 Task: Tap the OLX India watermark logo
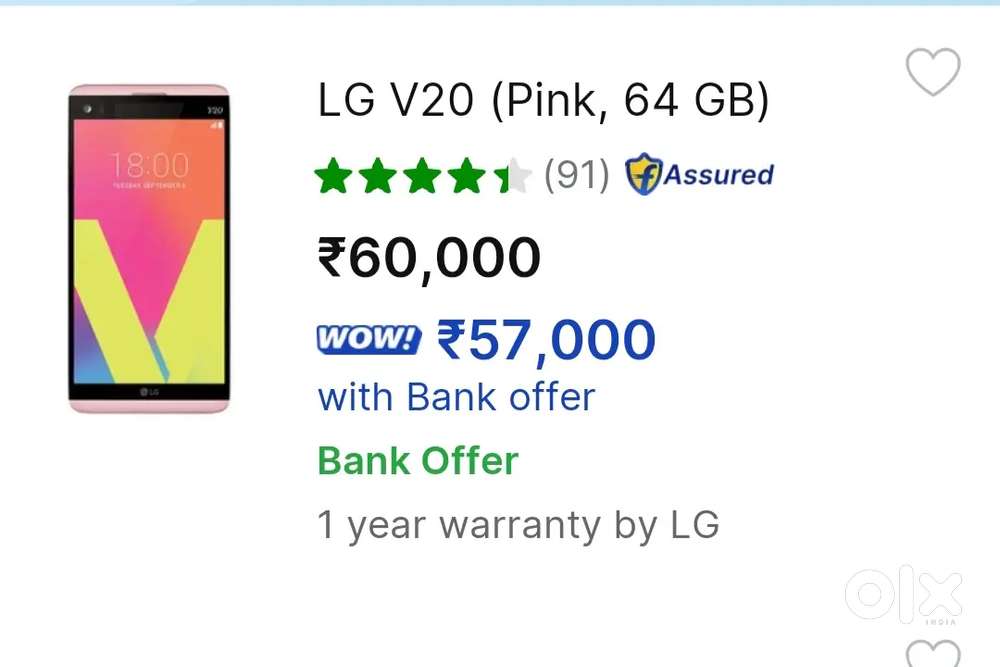click(903, 595)
